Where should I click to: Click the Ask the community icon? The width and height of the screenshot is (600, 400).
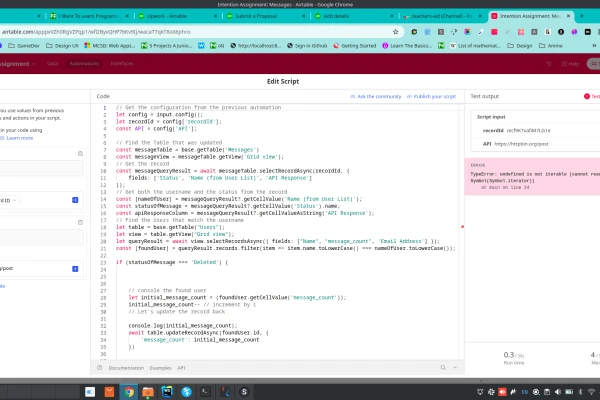[354, 96]
